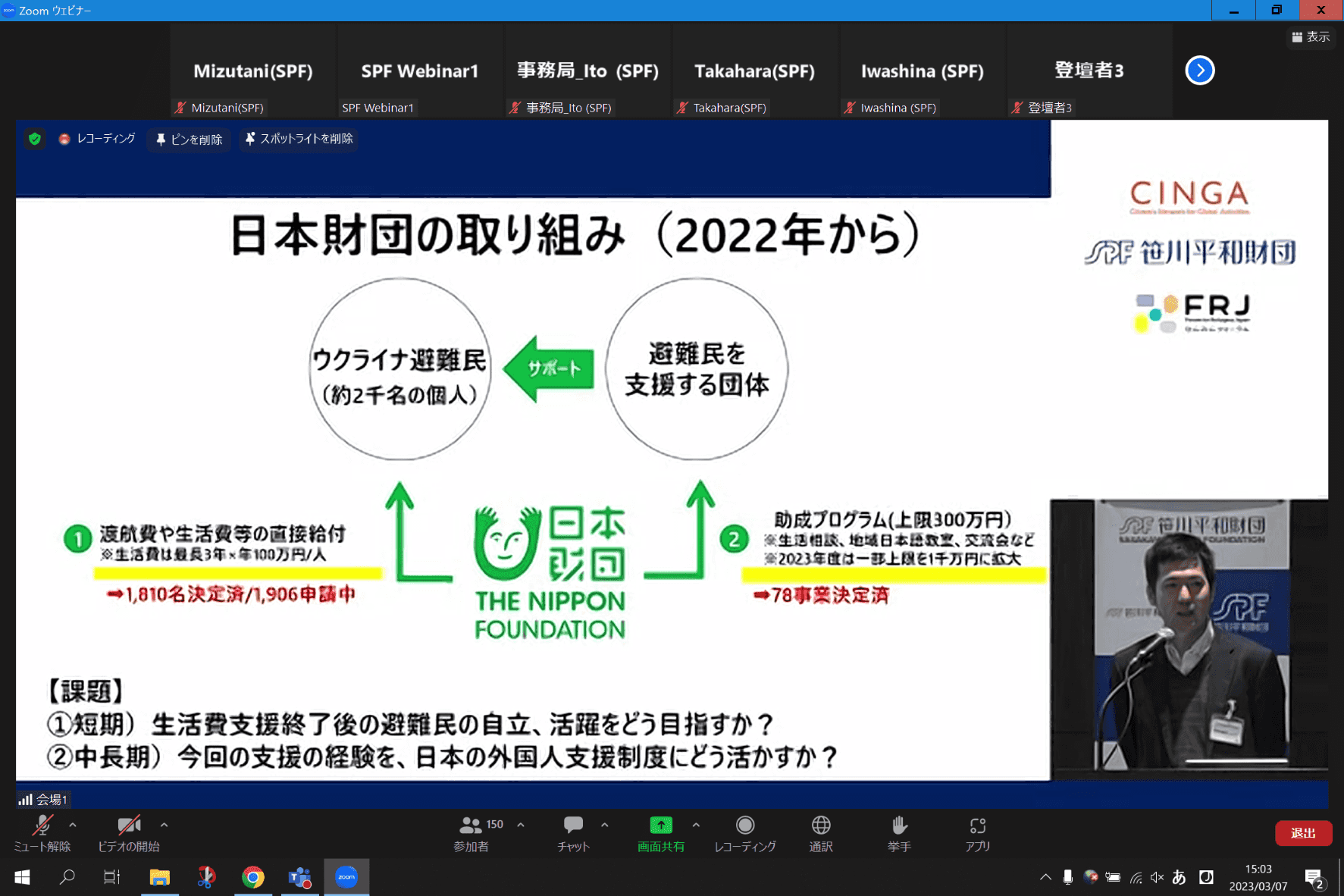
Task: Raise hand with 挙手 icon
Action: coord(900,825)
